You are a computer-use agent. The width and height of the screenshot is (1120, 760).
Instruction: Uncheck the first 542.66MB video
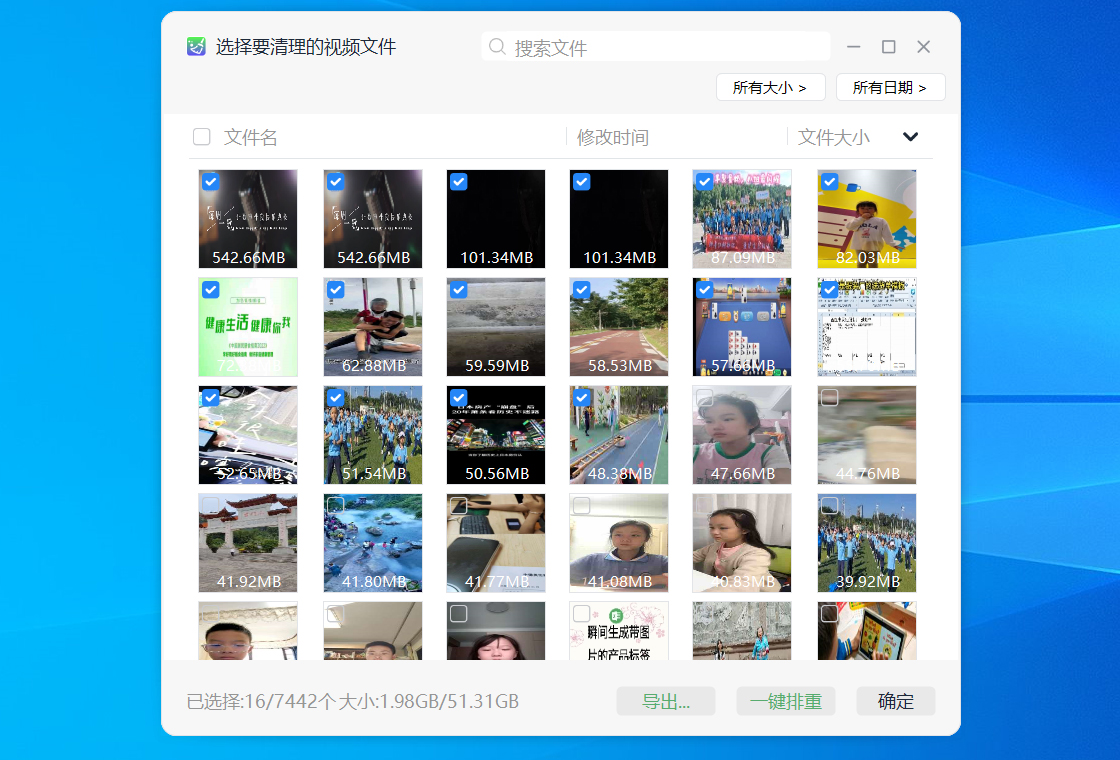click(210, 182)
